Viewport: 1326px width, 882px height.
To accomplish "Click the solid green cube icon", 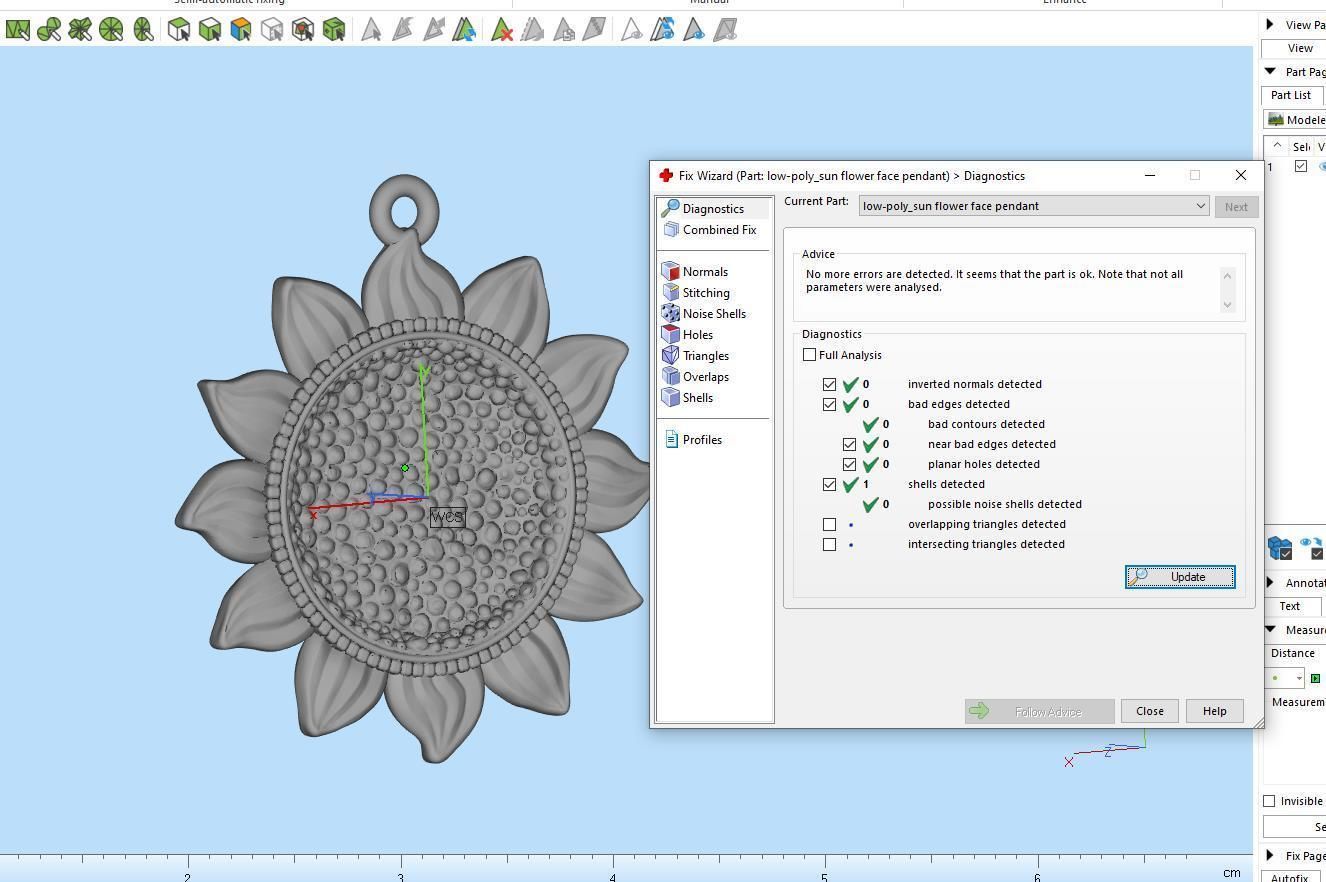I will pyautogui.click(x=334, y=30).
